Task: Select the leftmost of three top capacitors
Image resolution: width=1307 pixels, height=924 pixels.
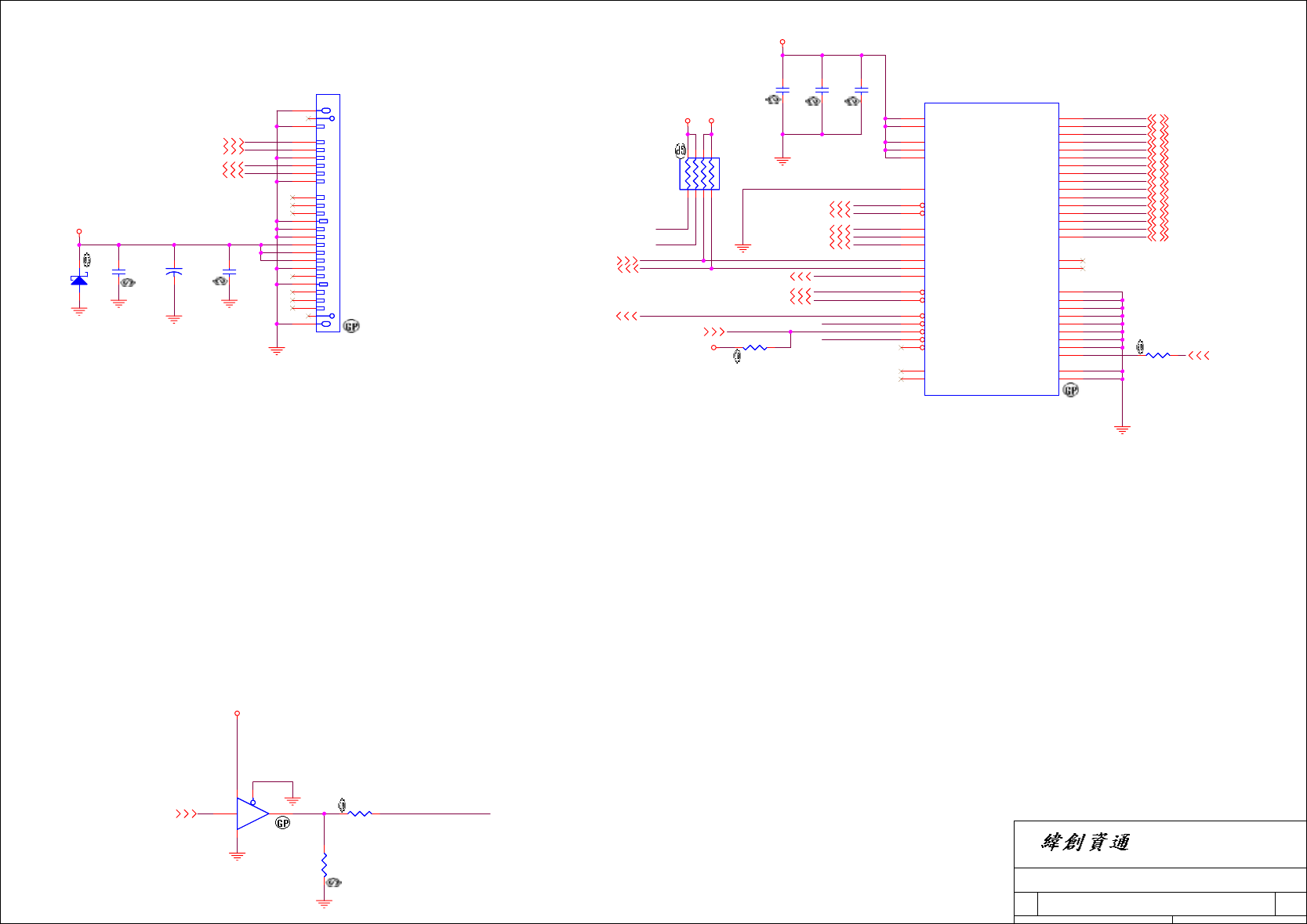Action: 782,90
